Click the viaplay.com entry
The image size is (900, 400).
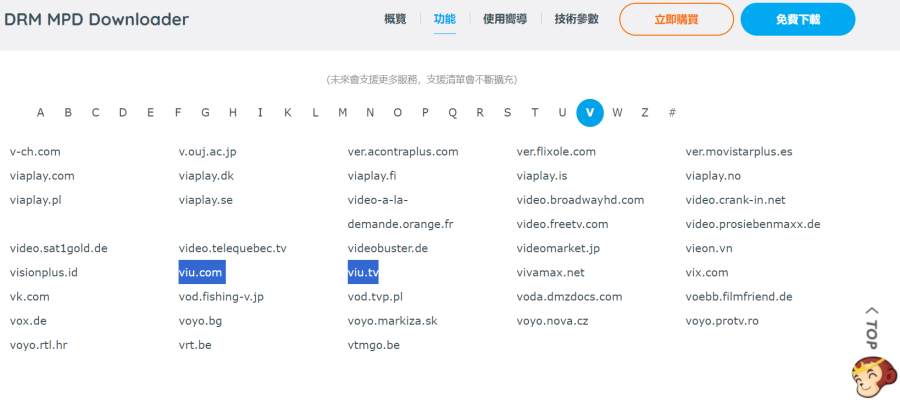(x=42, y=176)
